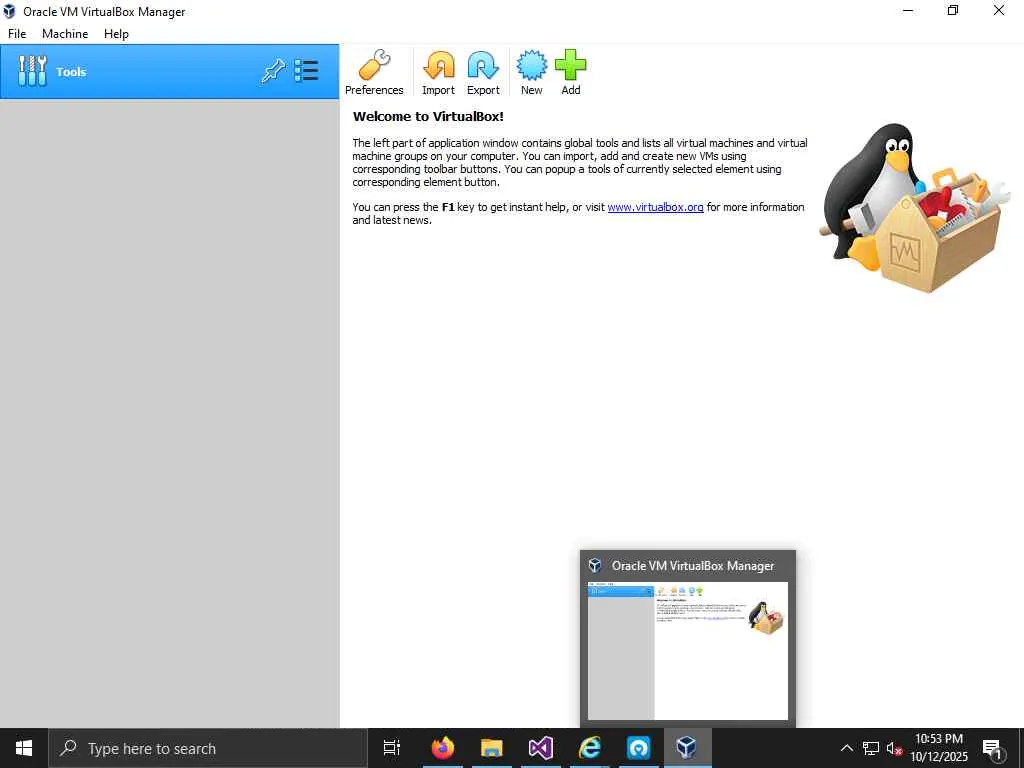1024x768 pixels.
Task: Open the notification center icon
Action: tap(992, 748)
